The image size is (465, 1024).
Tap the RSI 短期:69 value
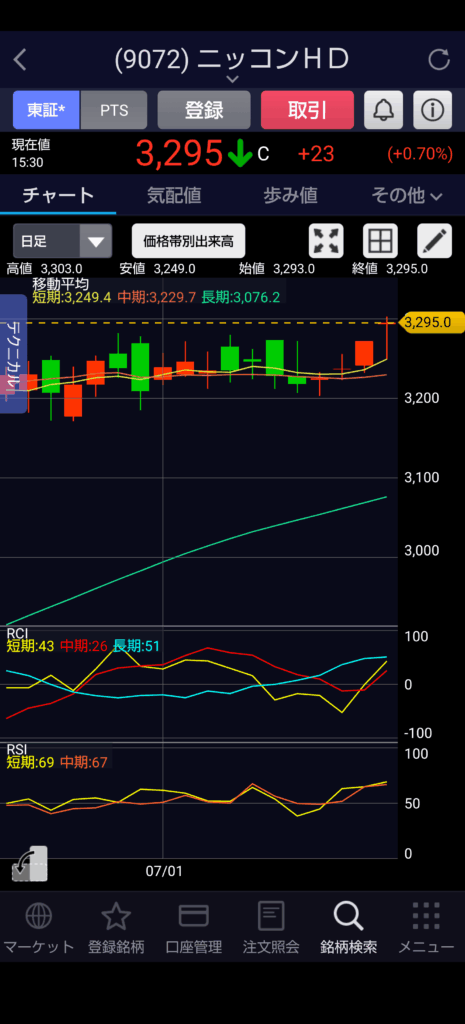[x=30, y=761]
